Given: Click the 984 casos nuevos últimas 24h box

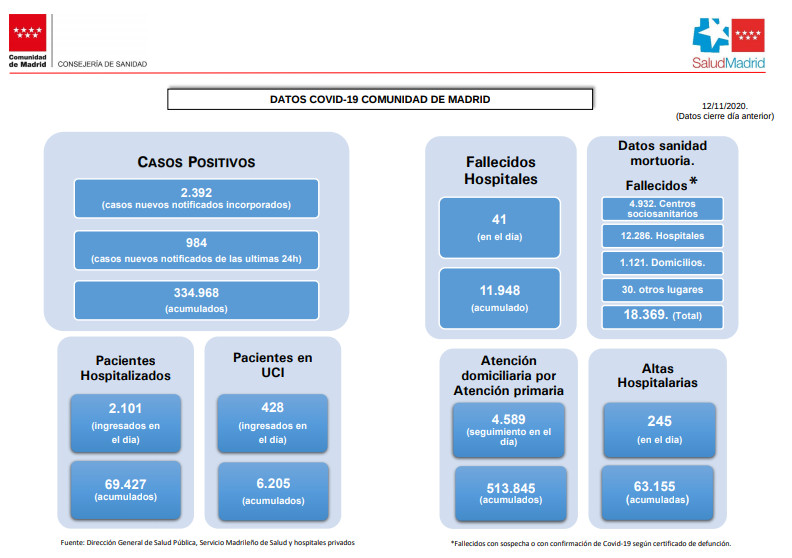Looking at the screenshot, I should (x=196, y=250).
